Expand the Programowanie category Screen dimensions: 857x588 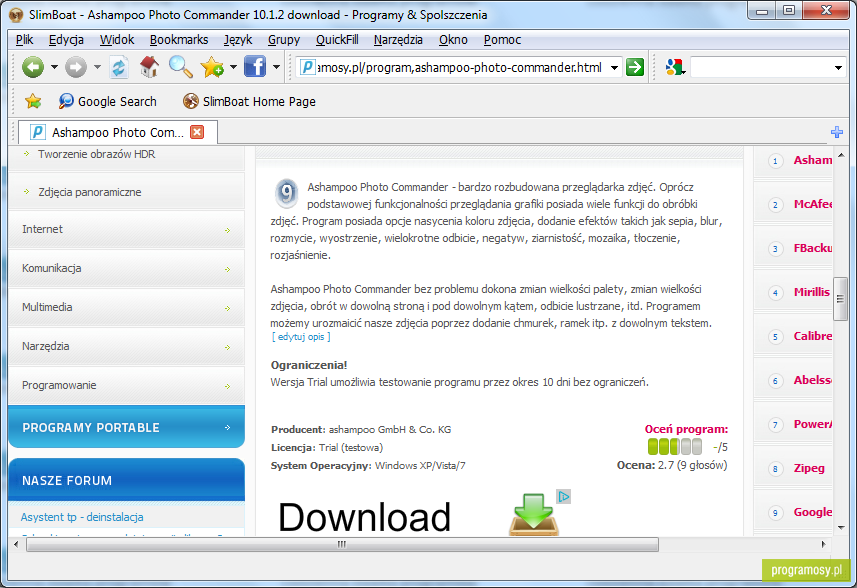[126, 385]
